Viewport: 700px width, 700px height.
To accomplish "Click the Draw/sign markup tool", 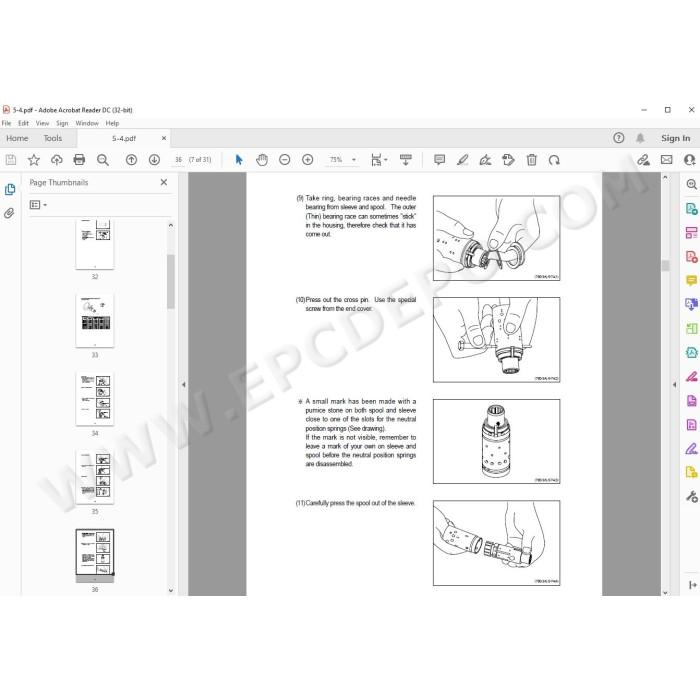I will [x=485, y=160].
